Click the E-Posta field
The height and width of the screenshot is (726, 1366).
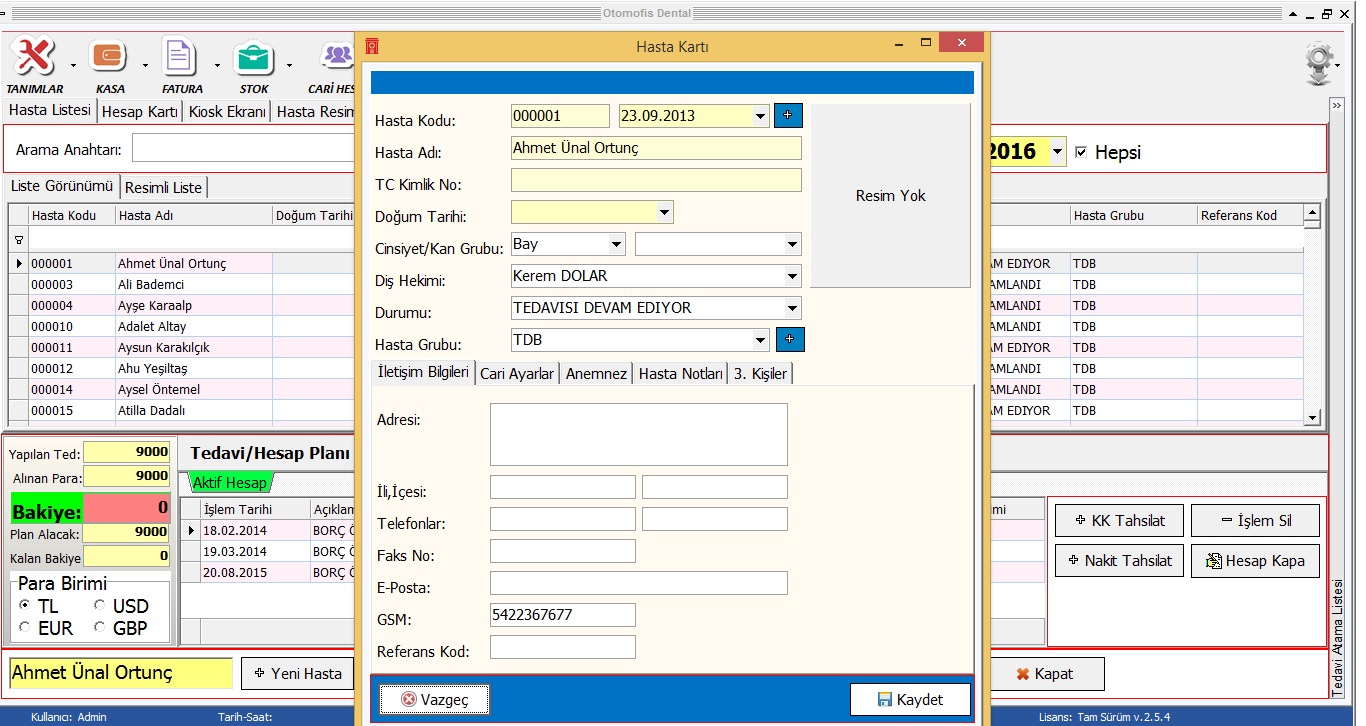[x=639, y=583]
